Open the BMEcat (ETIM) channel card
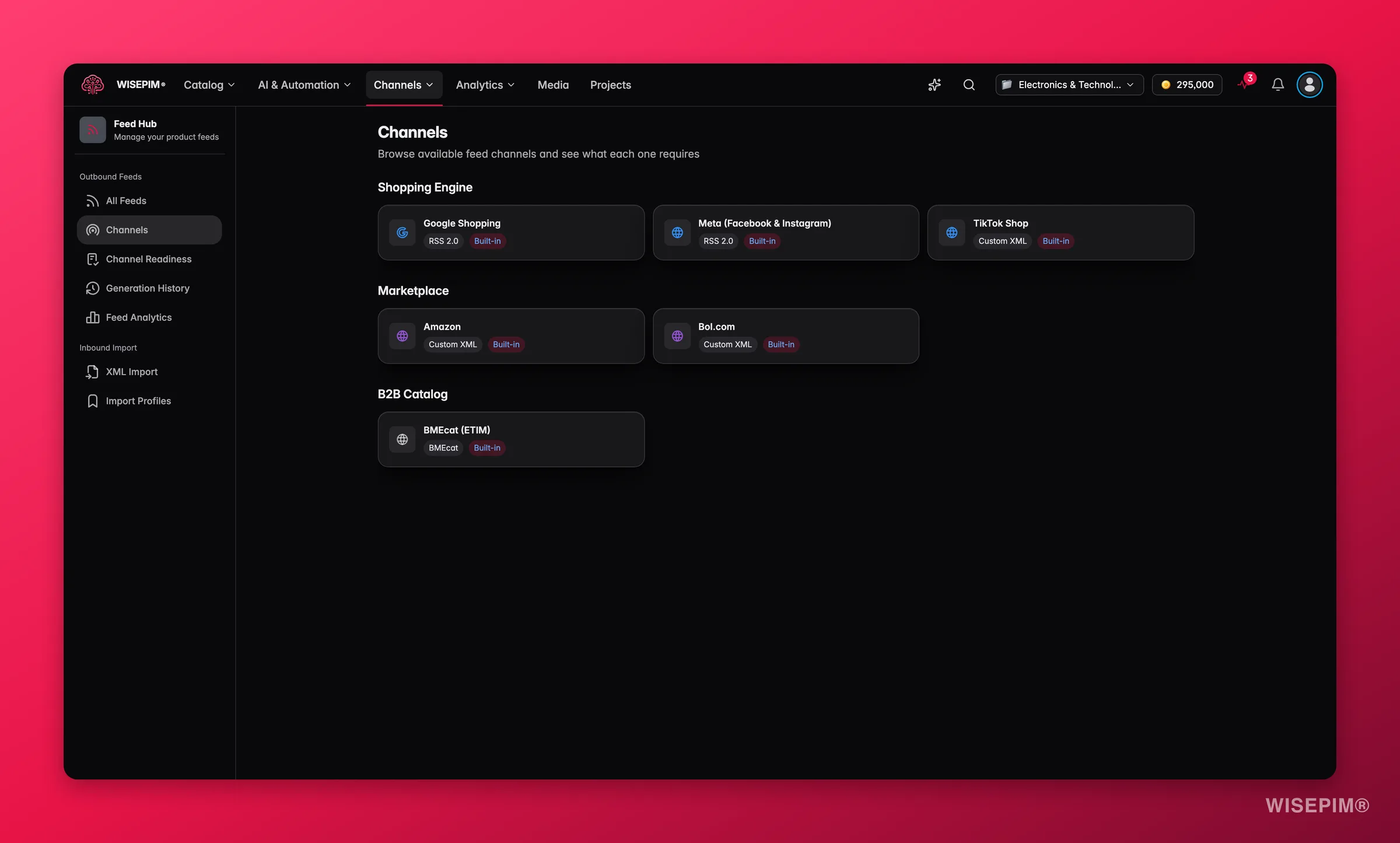The width and height of the screenshot is (1400, 843). click(511, 439)
